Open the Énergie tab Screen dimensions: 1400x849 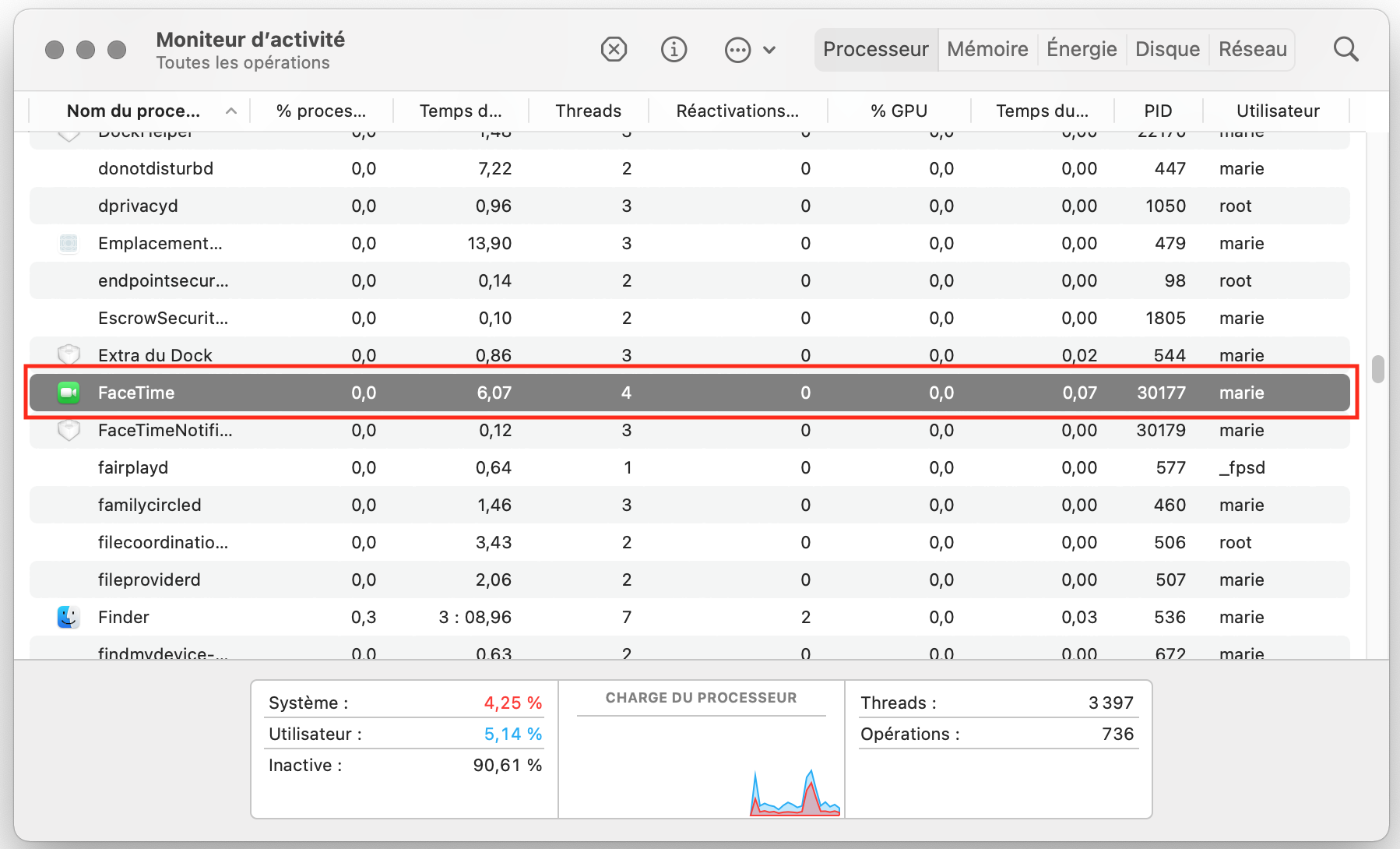(x=1082, y=50)
